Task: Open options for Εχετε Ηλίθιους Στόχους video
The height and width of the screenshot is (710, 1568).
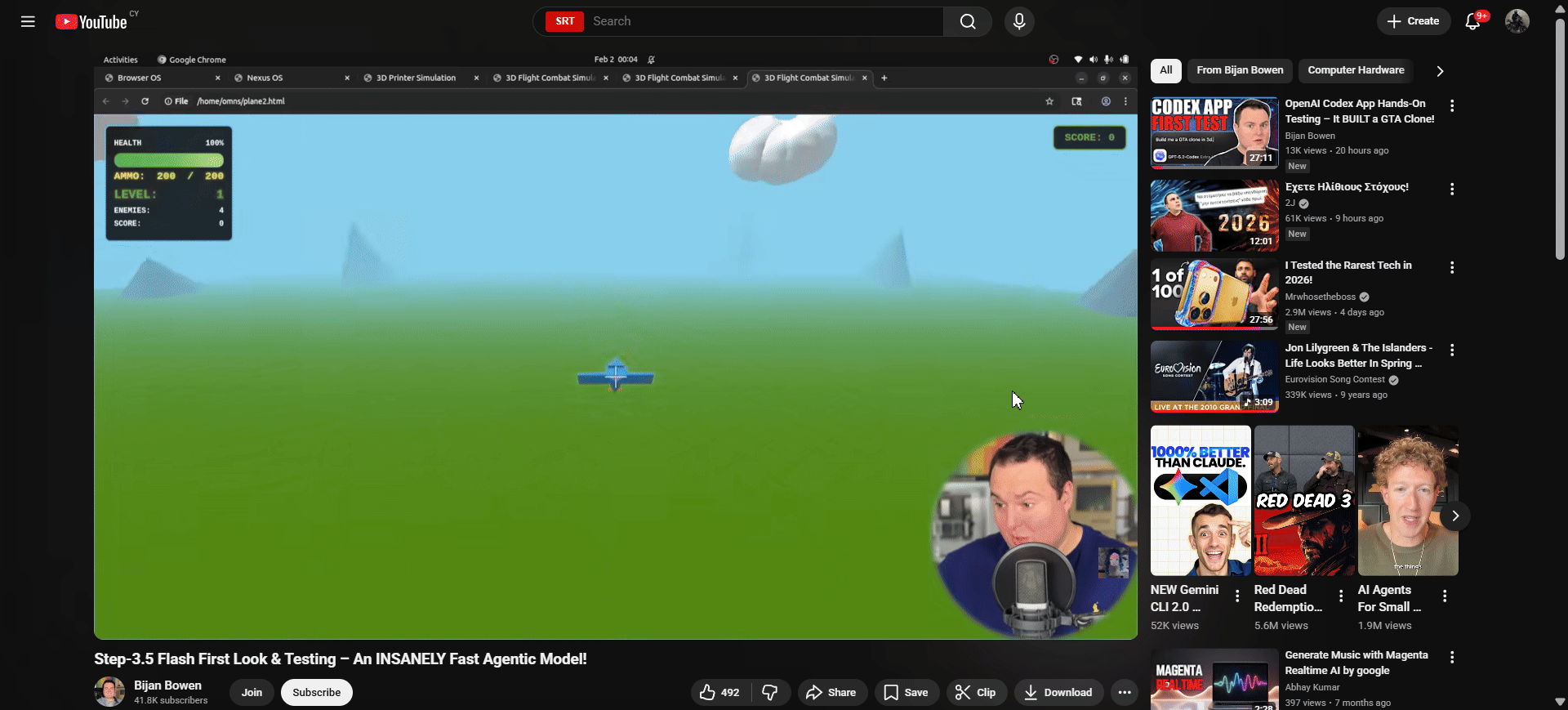Action: point(1451,190)
